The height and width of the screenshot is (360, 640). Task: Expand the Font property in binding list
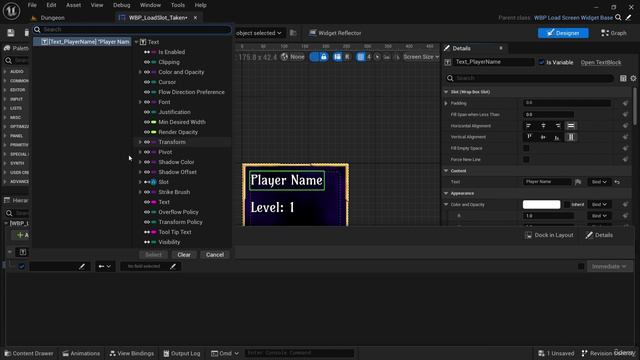tap(140, 102)
